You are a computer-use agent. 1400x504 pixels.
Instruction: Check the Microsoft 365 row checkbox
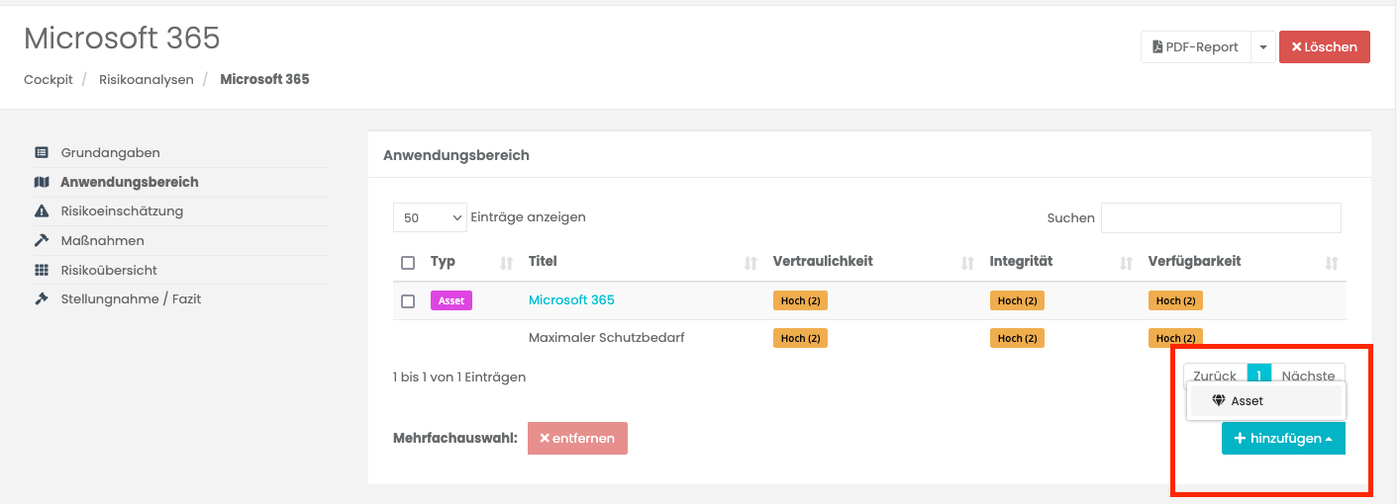408,301
